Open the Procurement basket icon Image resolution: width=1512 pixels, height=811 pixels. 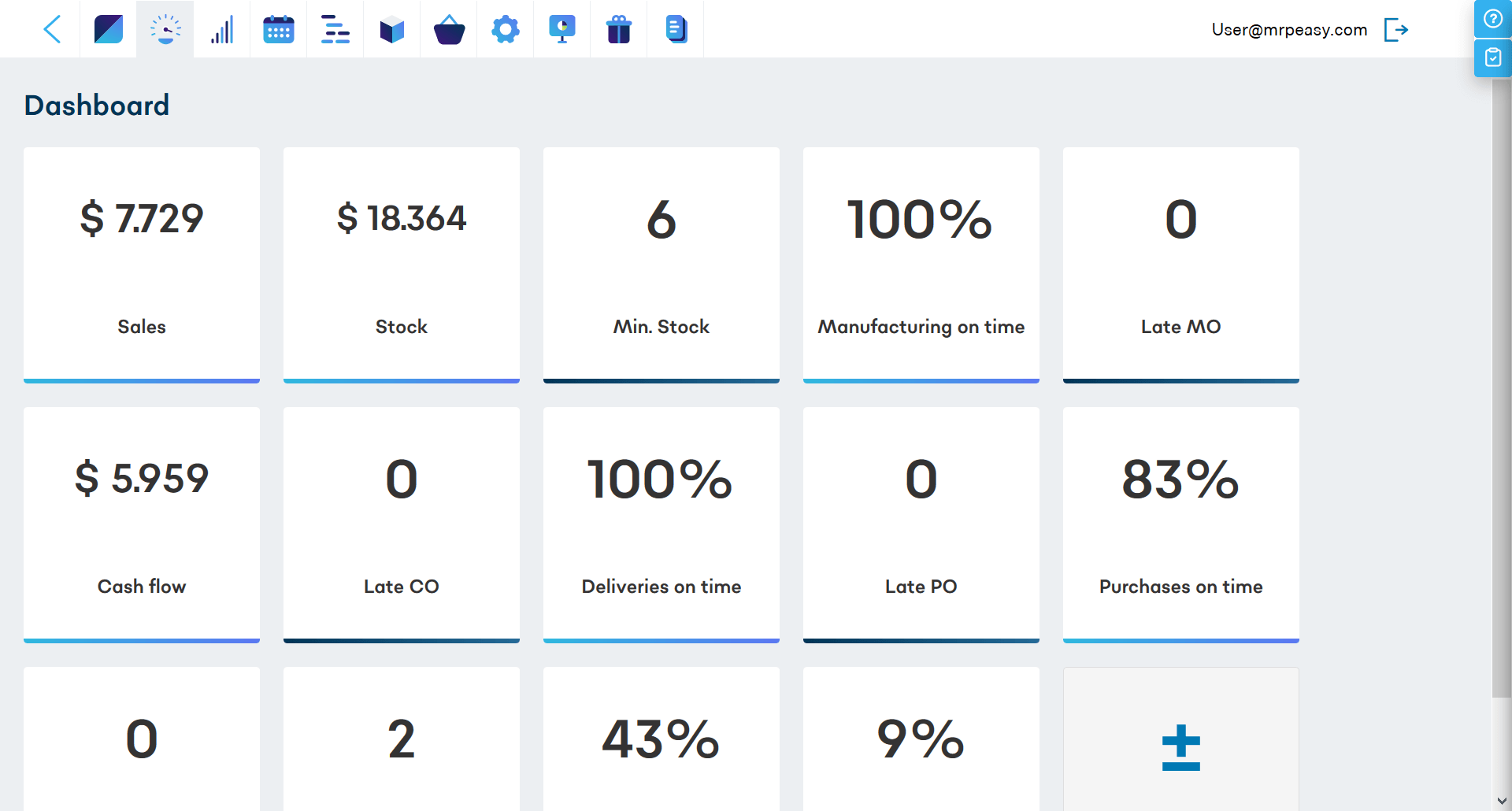point(449,30)
